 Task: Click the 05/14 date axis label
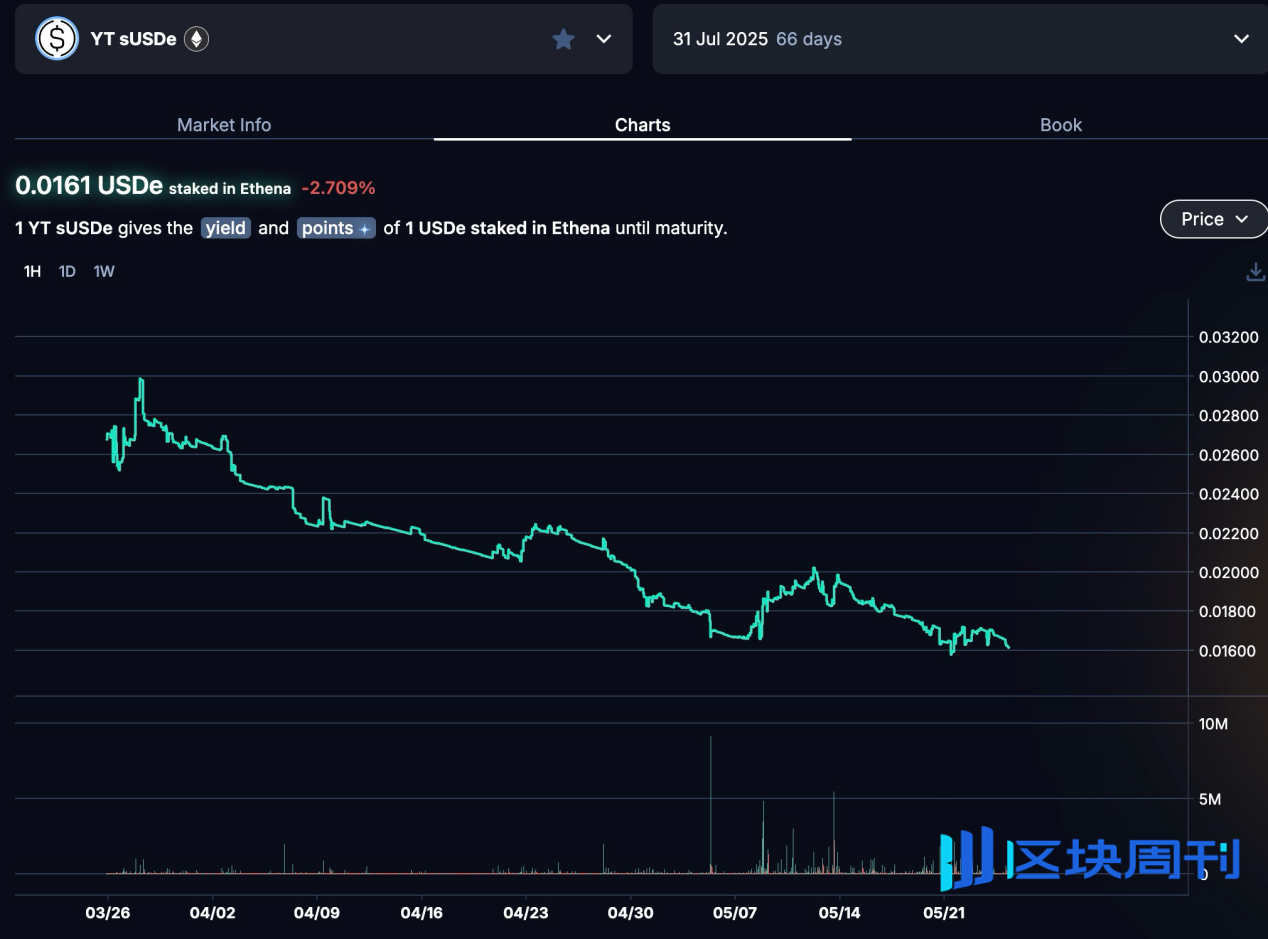pos(840,913)
